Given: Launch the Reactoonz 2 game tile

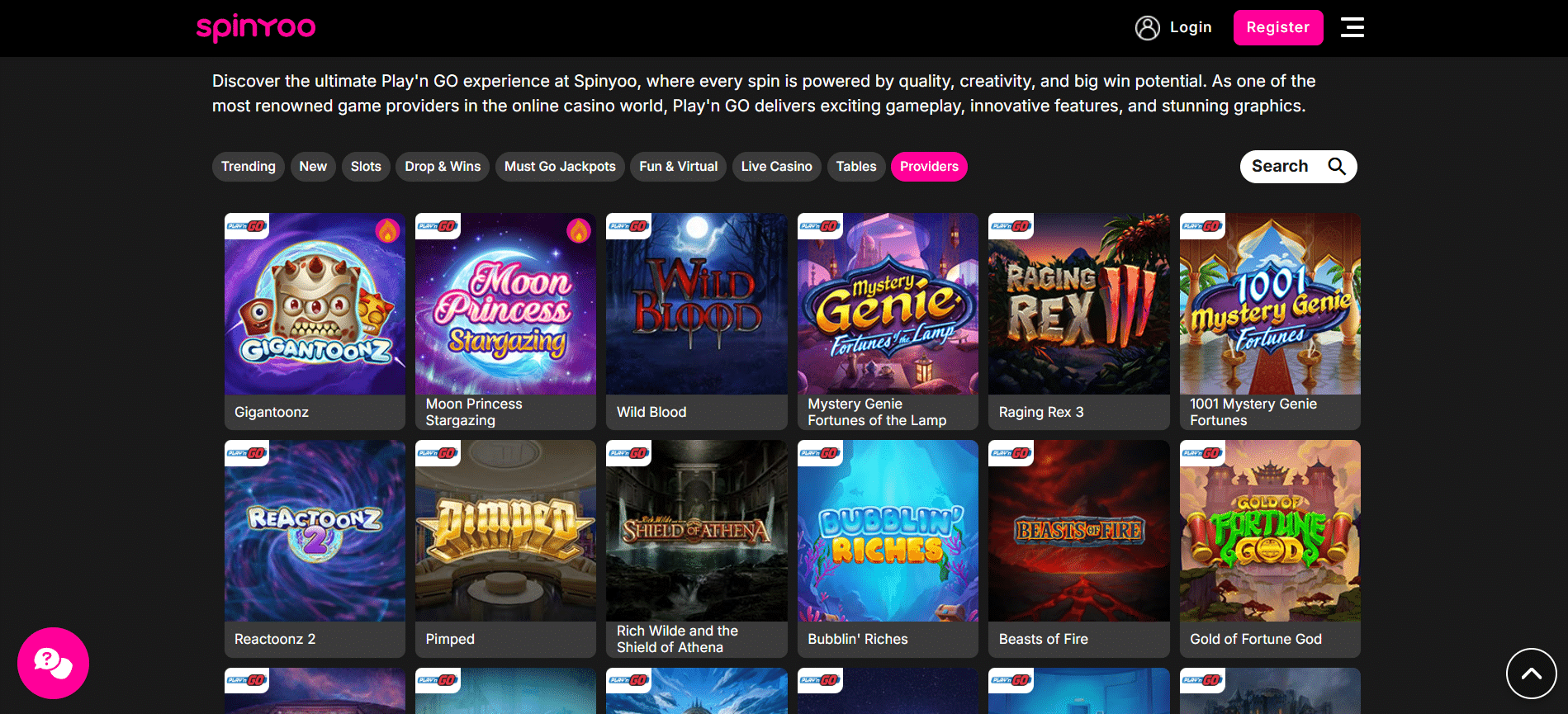Looking at the screenshot, I should (x=315, y=531).
